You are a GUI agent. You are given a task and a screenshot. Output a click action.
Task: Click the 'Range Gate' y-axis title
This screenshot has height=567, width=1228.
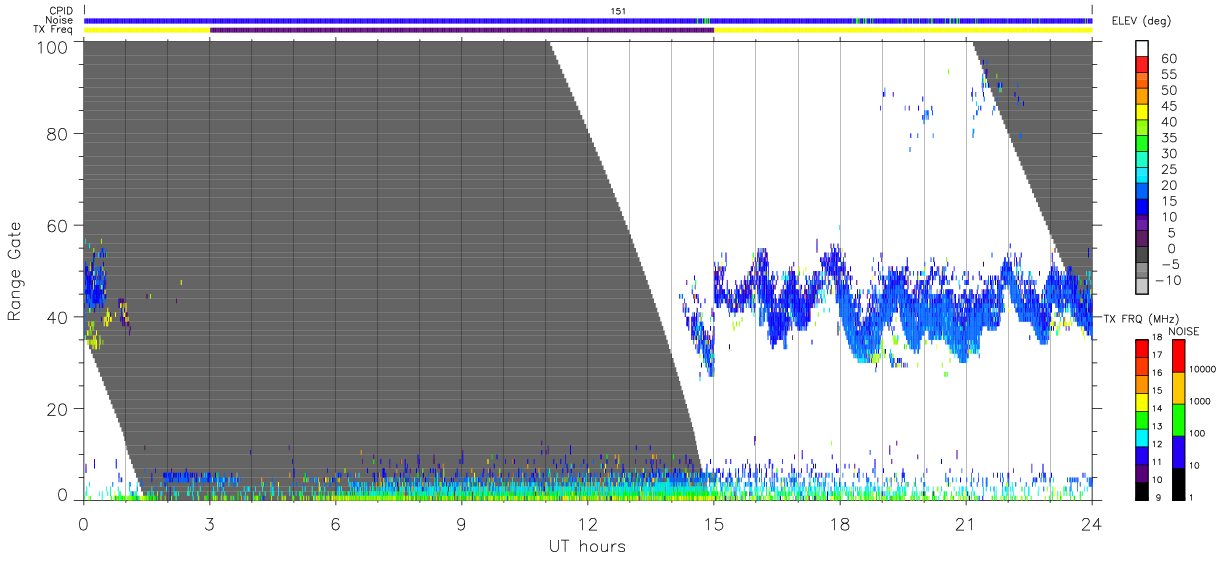click(15, 270)
